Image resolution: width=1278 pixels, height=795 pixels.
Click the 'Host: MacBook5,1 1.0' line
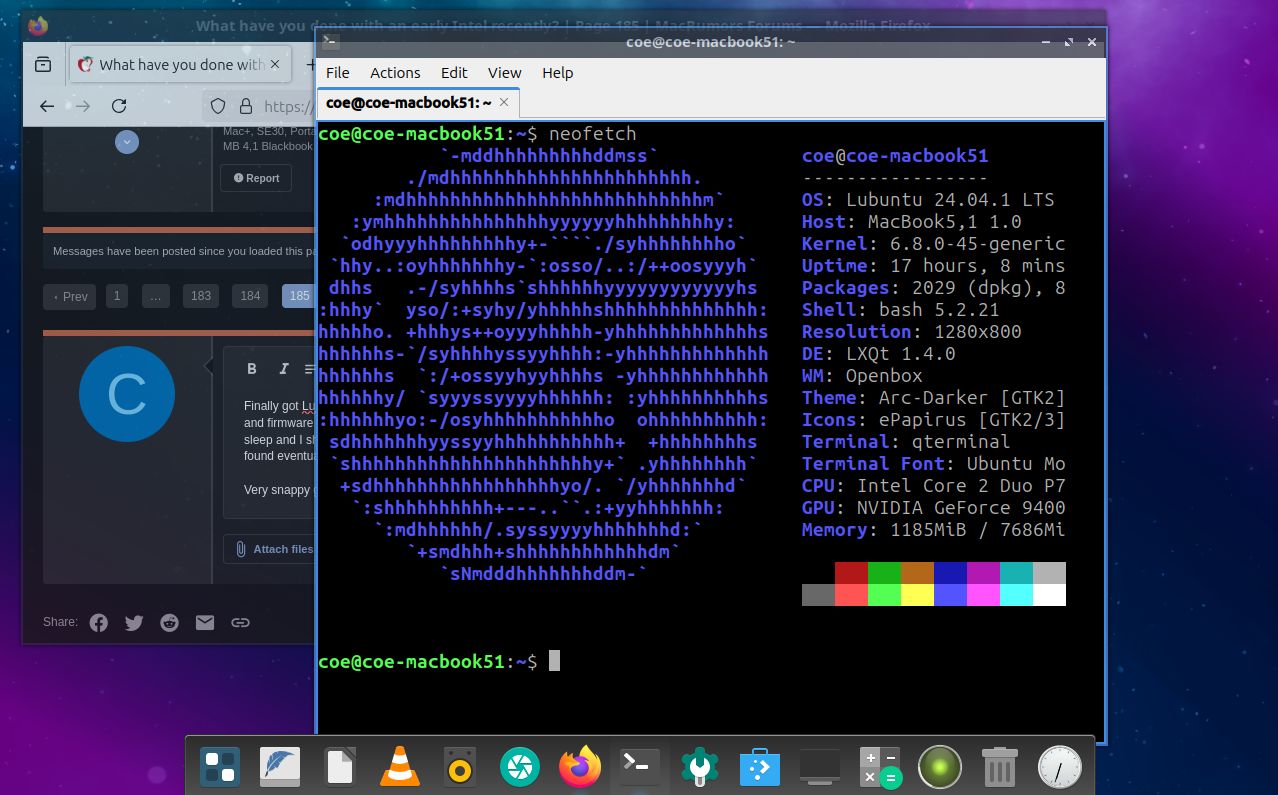(x=912, y=222)
